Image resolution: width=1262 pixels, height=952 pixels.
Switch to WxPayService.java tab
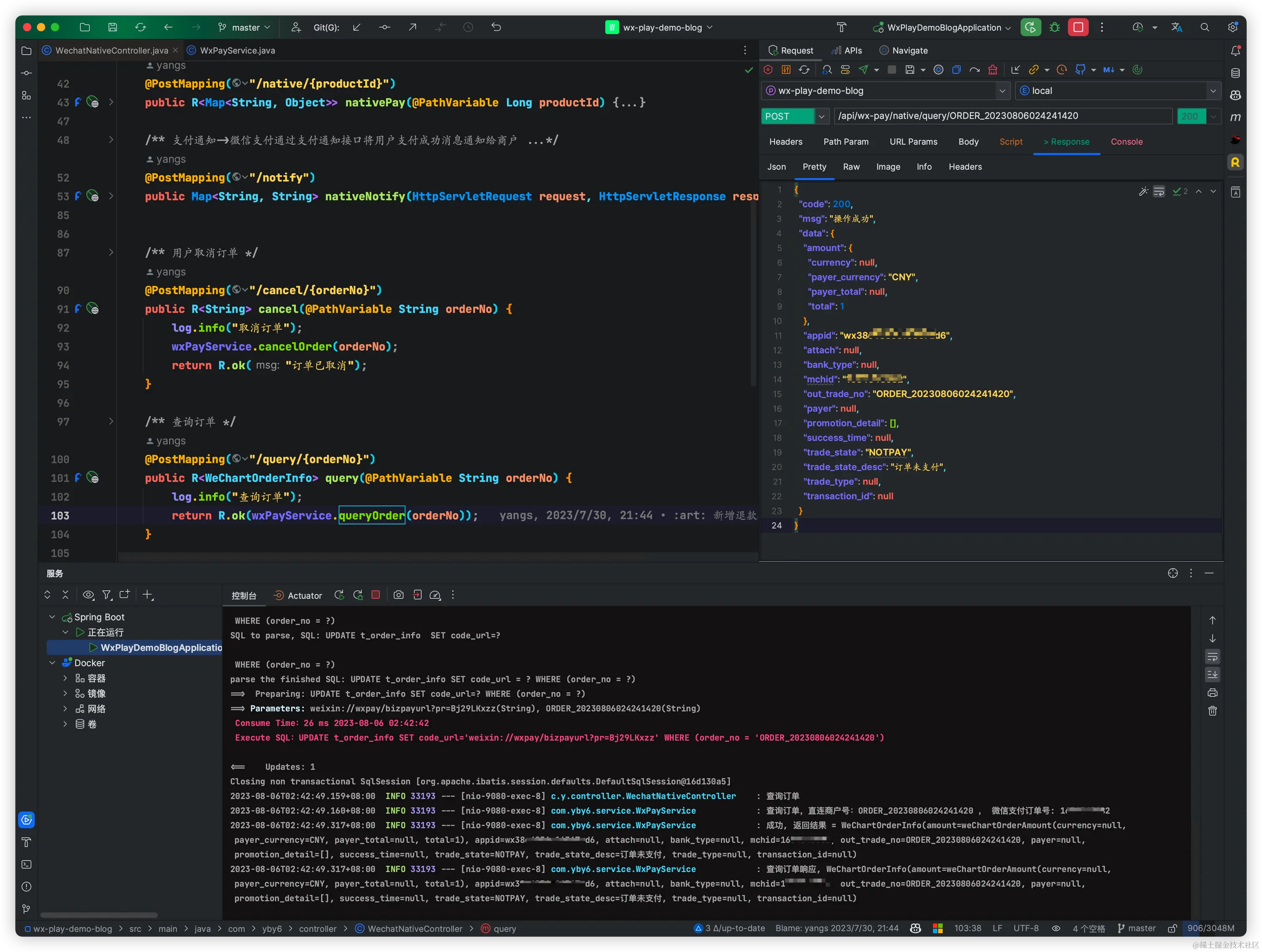pos(237,51)
